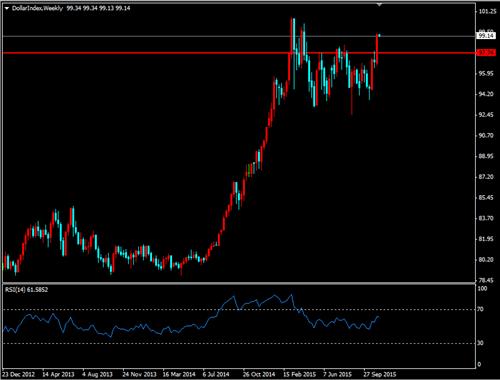Click the RSI 70 dashed level line
The height and width of the screenshot is (380, 500).
pos(238,310)
